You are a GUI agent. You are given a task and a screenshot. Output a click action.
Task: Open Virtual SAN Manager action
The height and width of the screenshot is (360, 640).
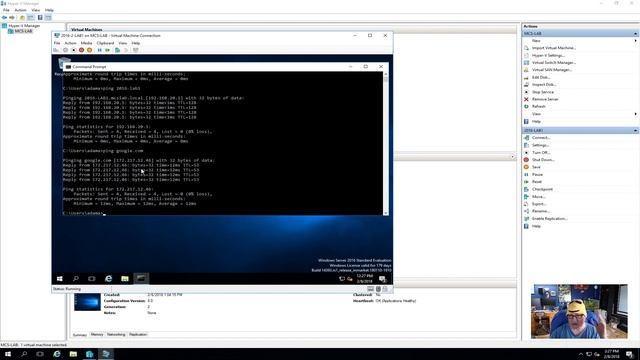point(551,70)
